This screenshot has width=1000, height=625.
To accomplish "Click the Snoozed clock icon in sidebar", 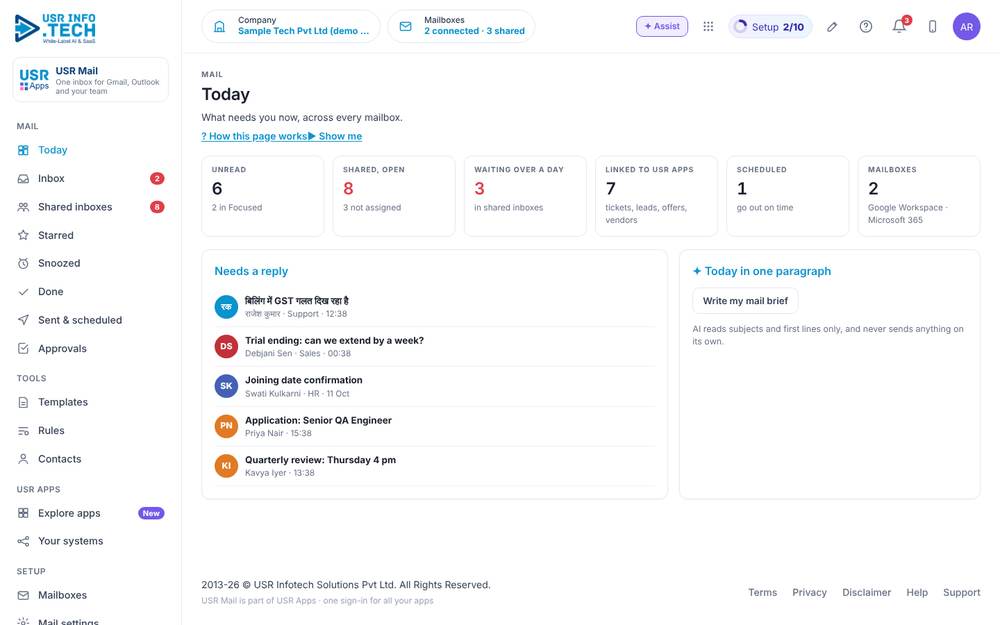I will pyautogui.click(x=24, y=263).
